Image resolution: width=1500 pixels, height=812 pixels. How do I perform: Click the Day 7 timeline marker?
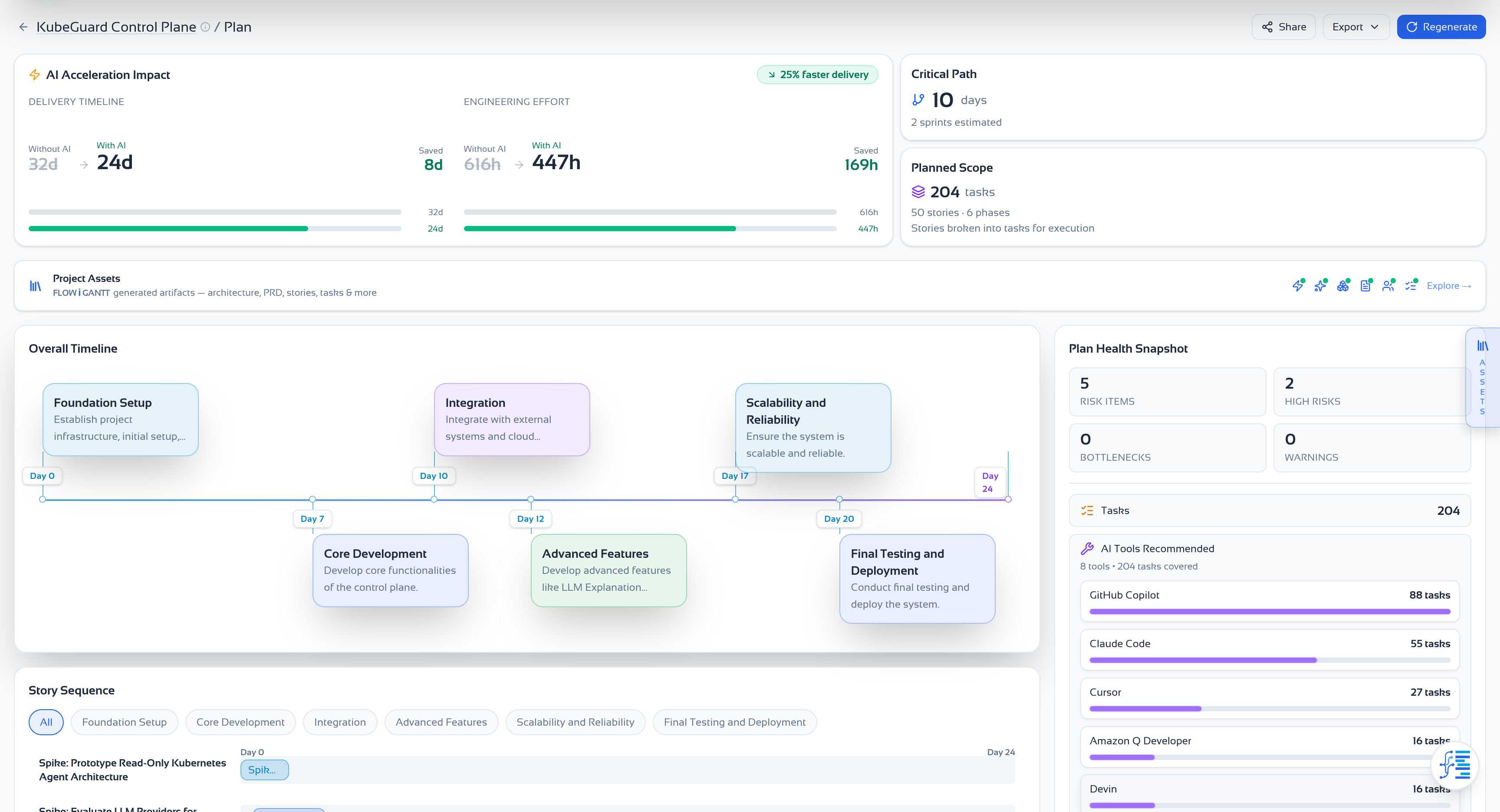point(312,519)
